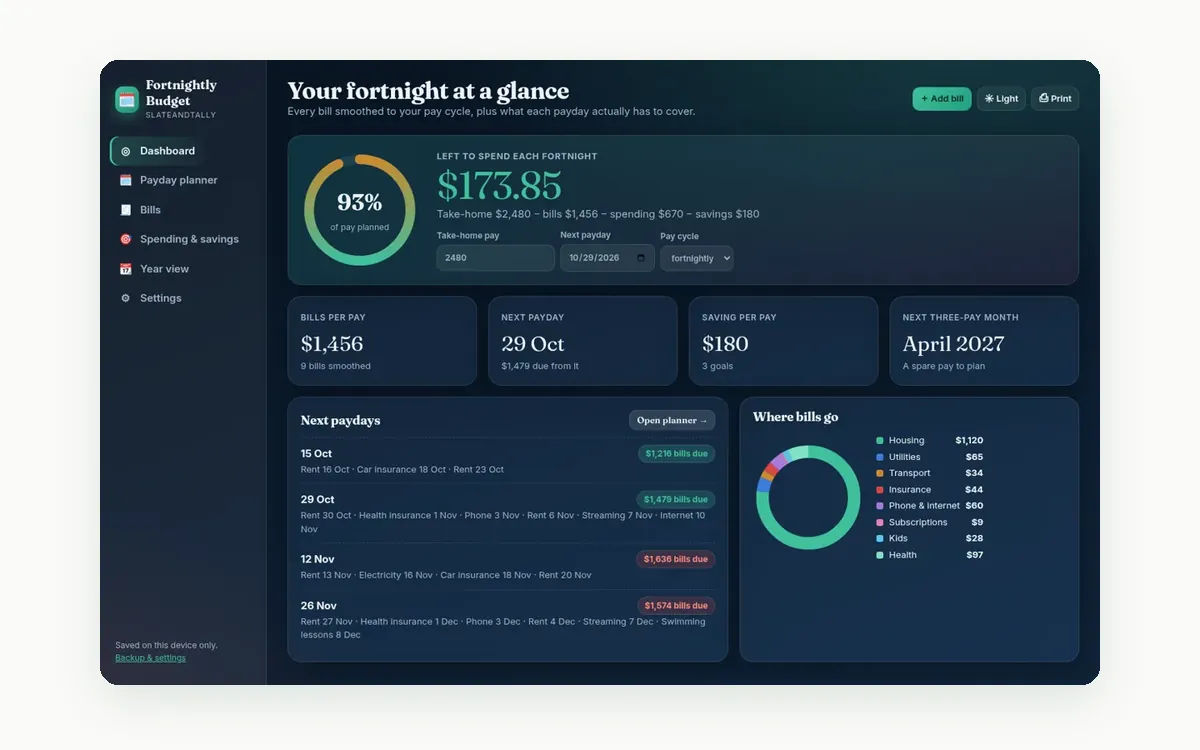Click the Insurance $44 amount
Image resolution: width=1200 pixels, height=750 pixels.
click(x=974, y=490)
